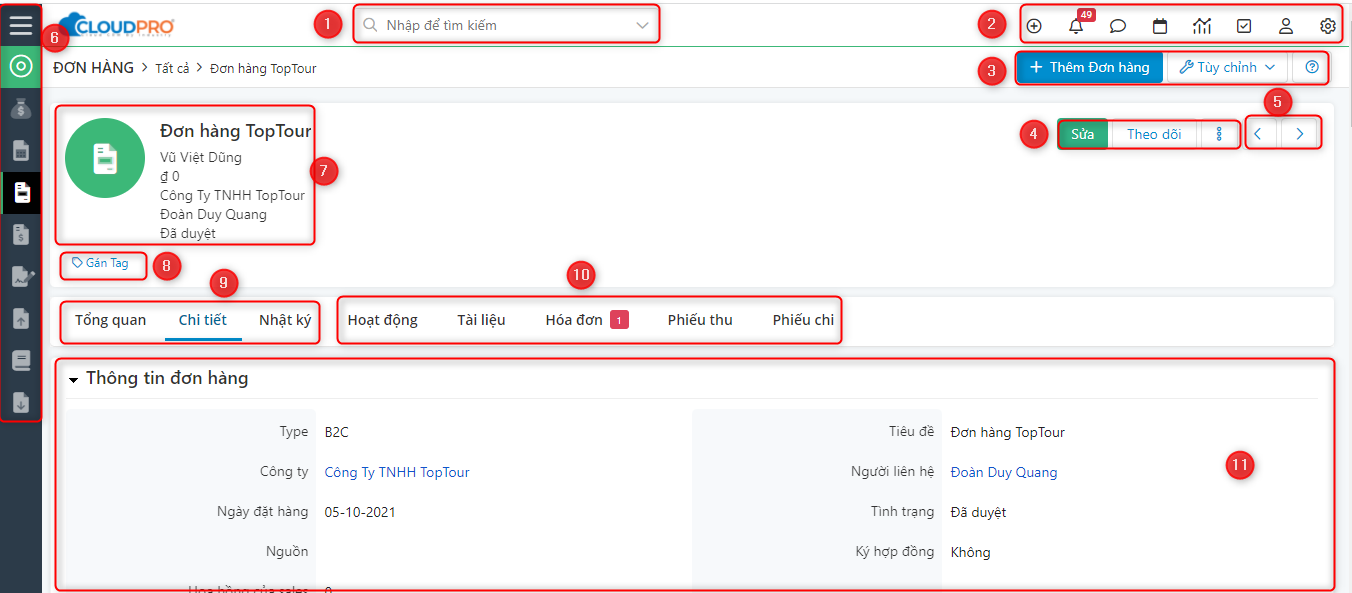Click the quick create plus circle icon
1352x593 pixels.
coord(1034,26)
